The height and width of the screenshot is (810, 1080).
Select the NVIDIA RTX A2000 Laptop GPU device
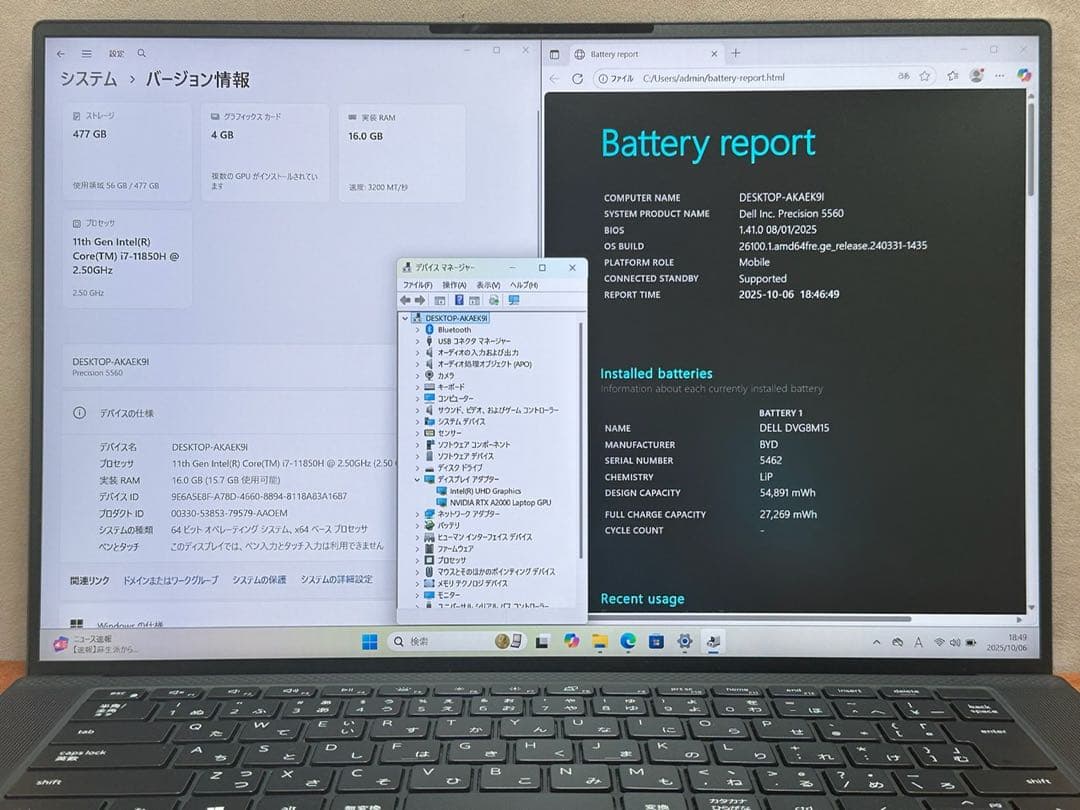pos(501,501)
